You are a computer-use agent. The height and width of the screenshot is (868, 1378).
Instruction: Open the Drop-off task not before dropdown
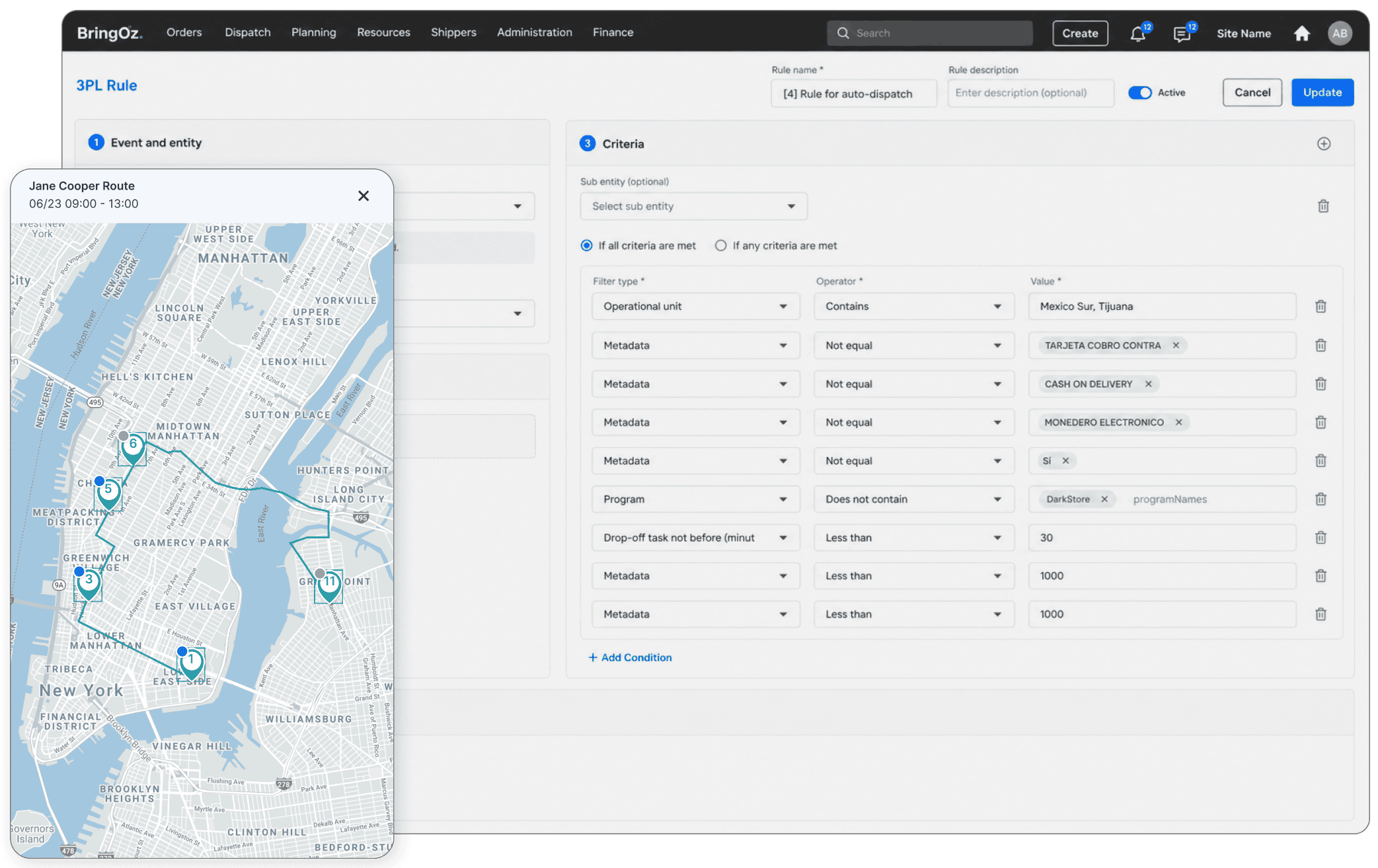[695, 538]
